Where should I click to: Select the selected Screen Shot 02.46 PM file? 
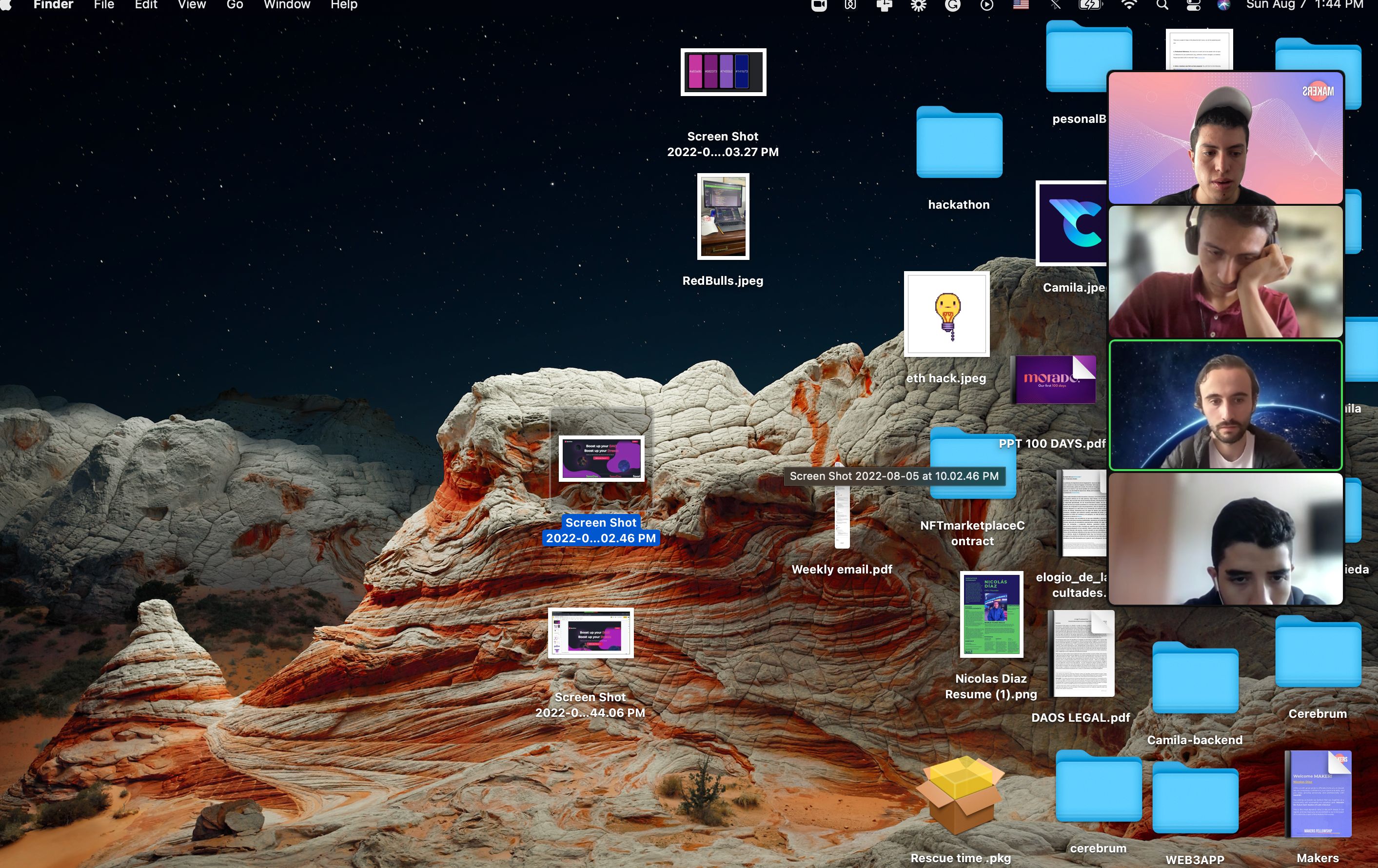coord(601,458)
